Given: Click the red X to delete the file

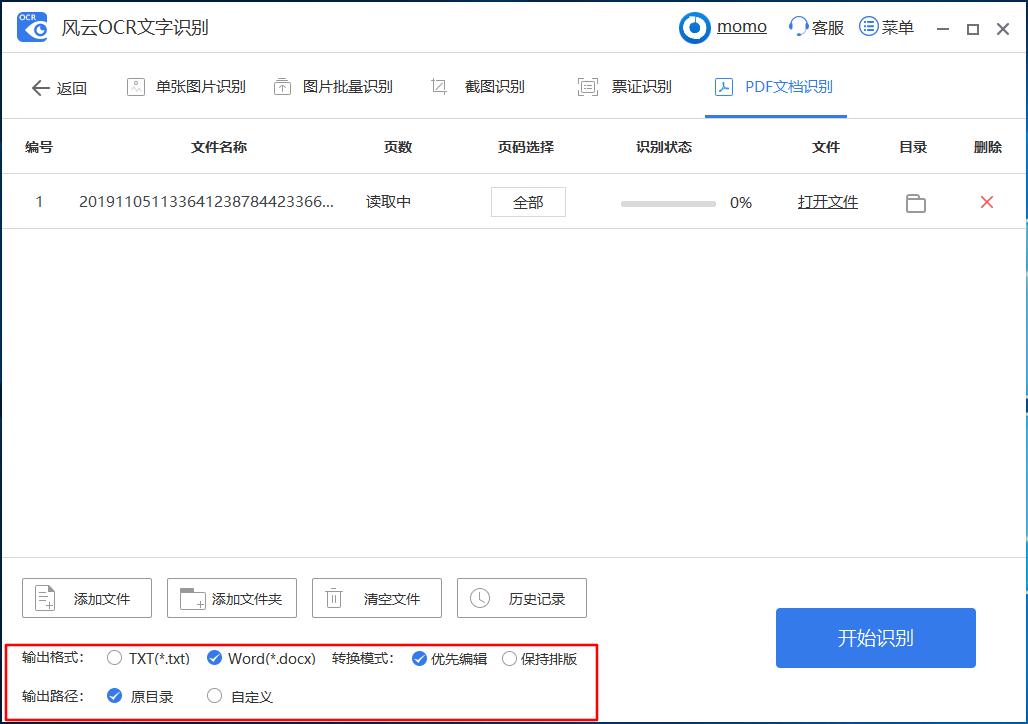Looking at the screenshot, I should click(x=986, y=201).
